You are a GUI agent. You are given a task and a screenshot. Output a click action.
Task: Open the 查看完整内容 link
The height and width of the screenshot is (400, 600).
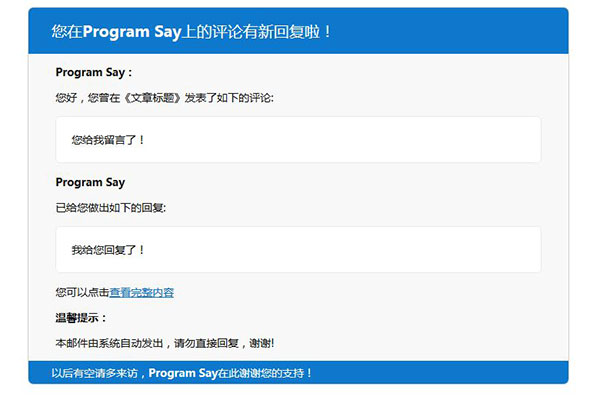click(142, 292)
